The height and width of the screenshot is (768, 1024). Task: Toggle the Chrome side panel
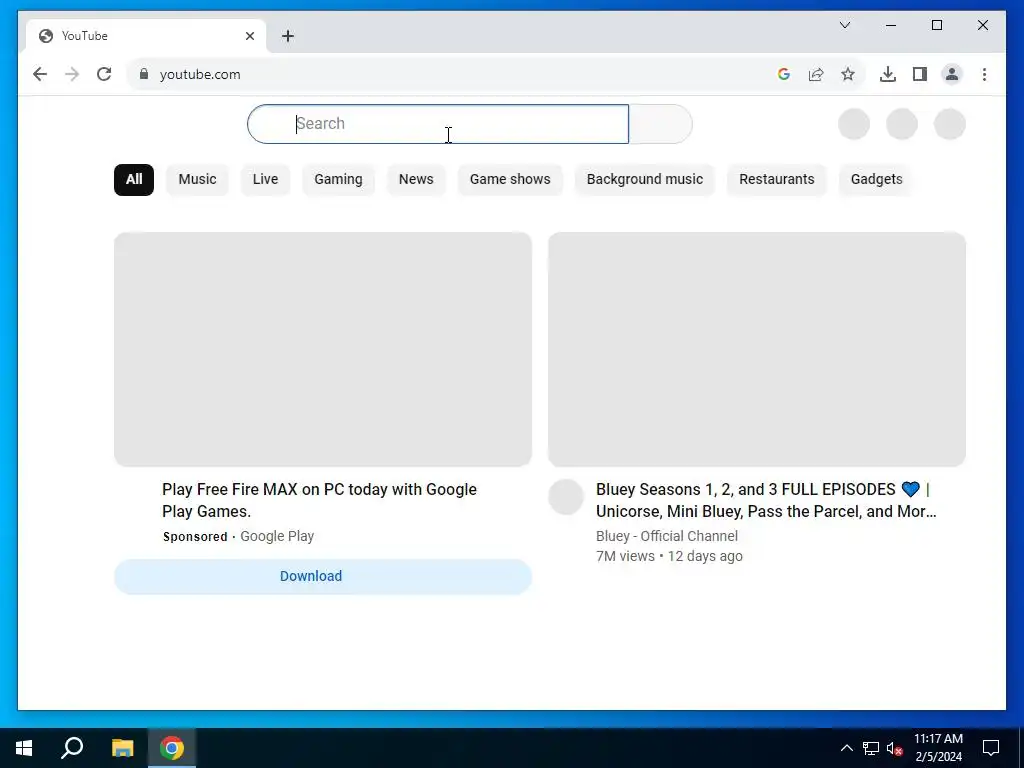click(x=920, y=74)
